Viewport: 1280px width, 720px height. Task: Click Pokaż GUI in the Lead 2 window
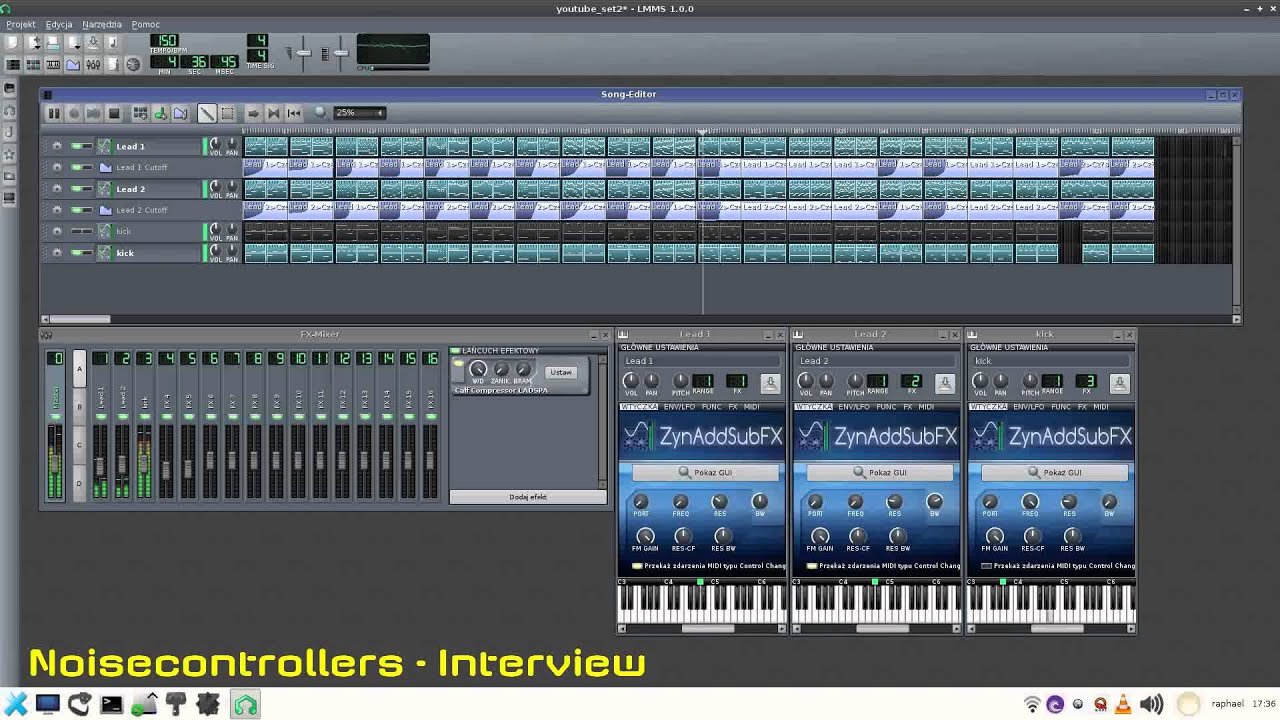coord(881,473)
